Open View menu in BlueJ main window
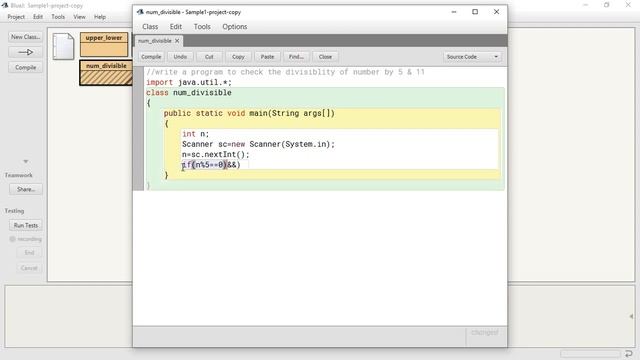 click(79, 17)
